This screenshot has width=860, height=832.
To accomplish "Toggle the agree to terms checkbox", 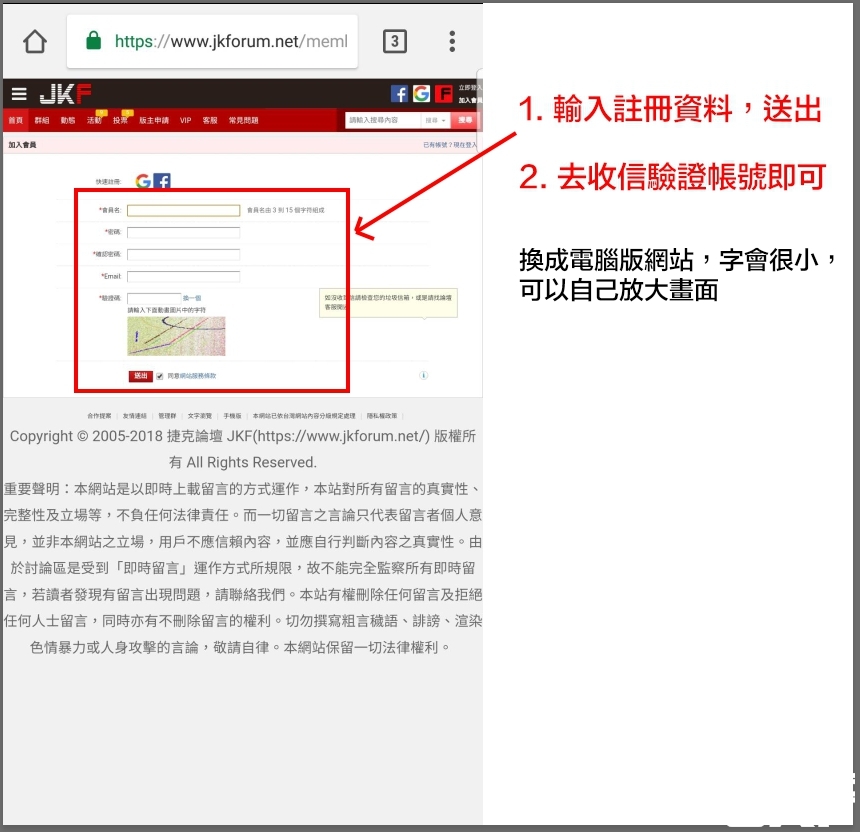I will click(x=160, y=376).
